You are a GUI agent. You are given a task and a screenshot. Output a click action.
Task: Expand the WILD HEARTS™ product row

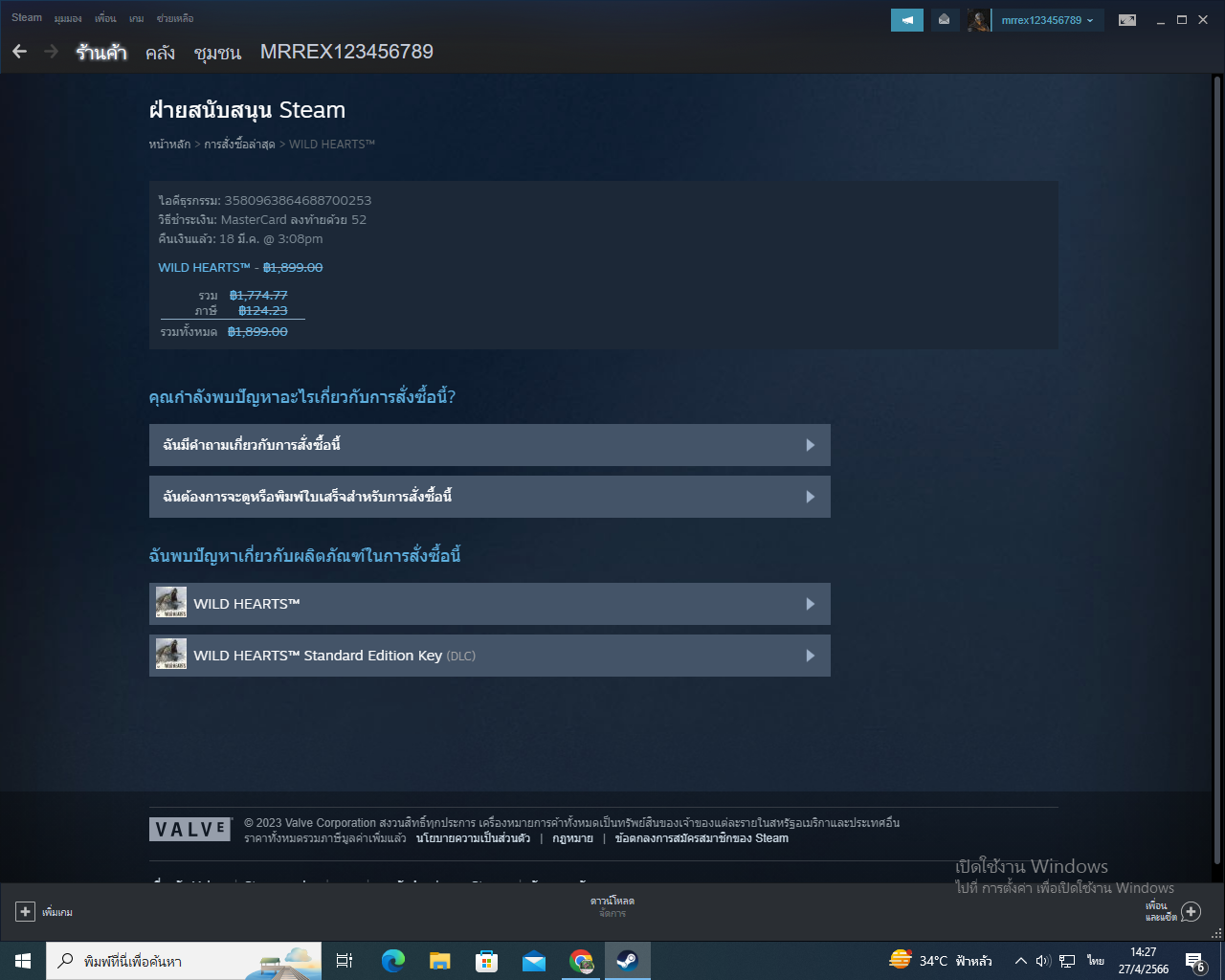(490, 604)
